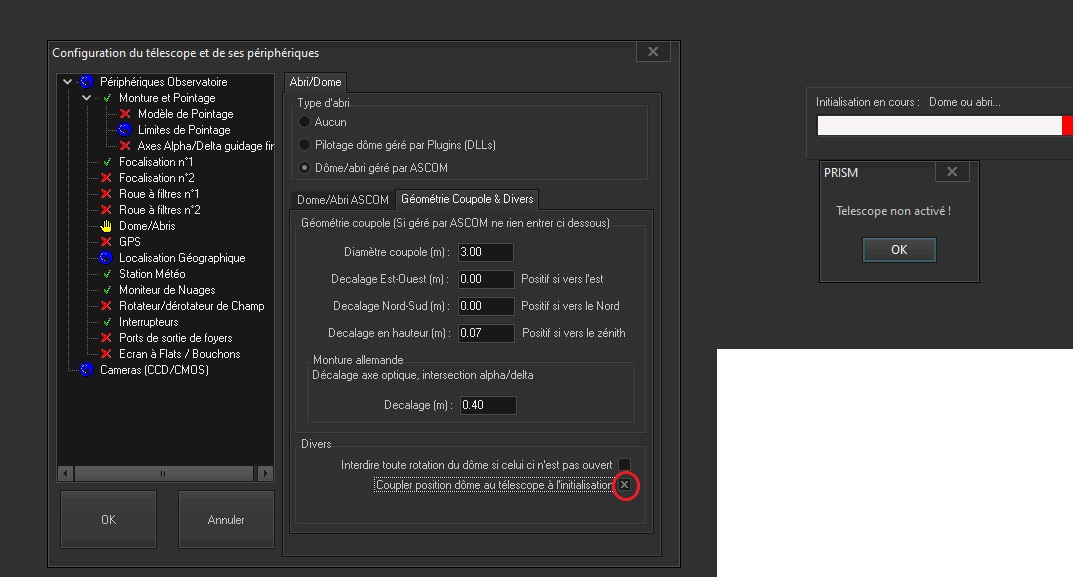1085x586 pixels.
Task: Click right arrow of tree horizontal scrollbar
Action: coord(266,473)
